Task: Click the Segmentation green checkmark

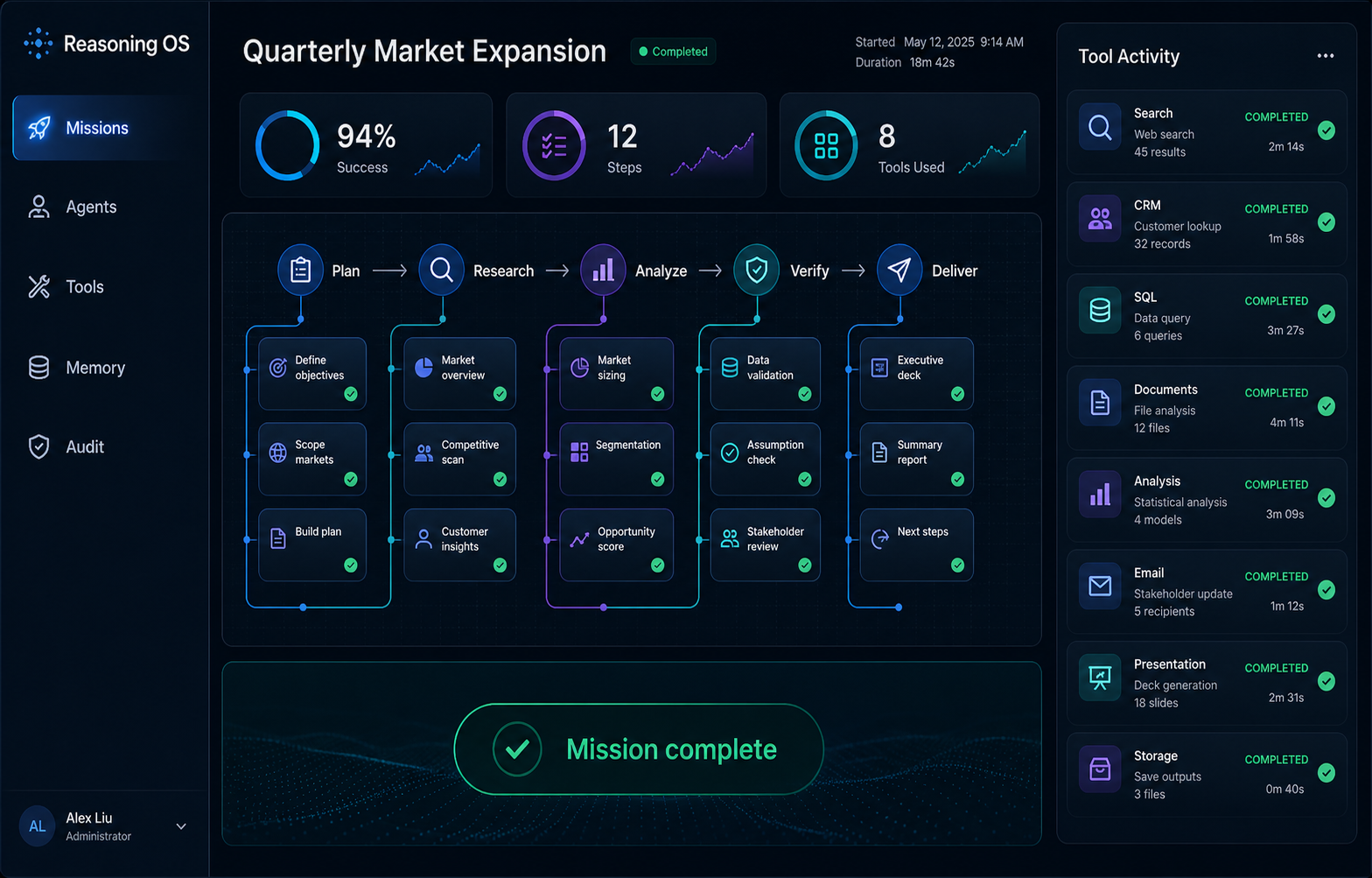Action: pyautogui.click(x=658, y=479)
